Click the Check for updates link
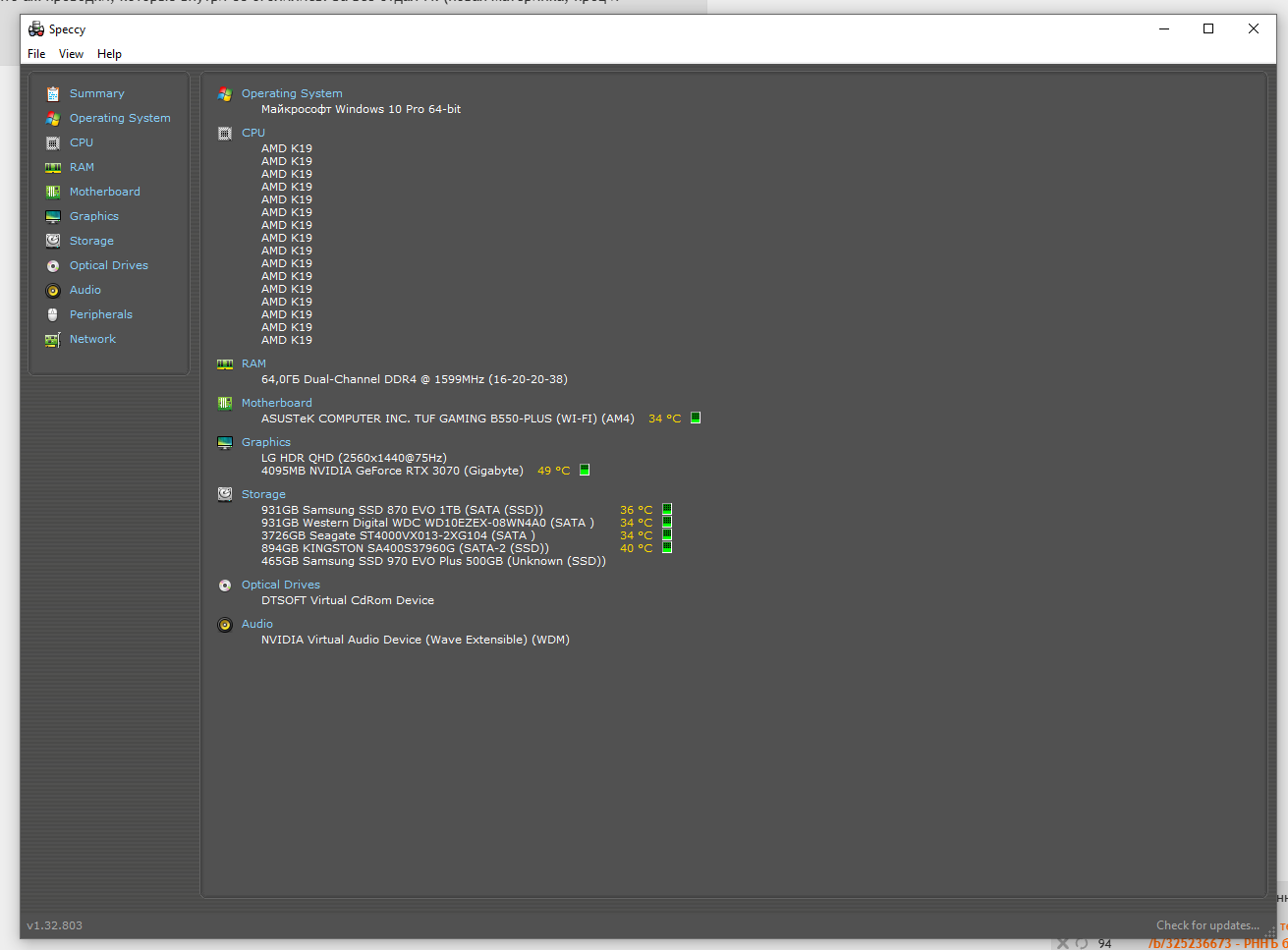The height and width of the screenshot is (950, 1288). point(1207,925)
